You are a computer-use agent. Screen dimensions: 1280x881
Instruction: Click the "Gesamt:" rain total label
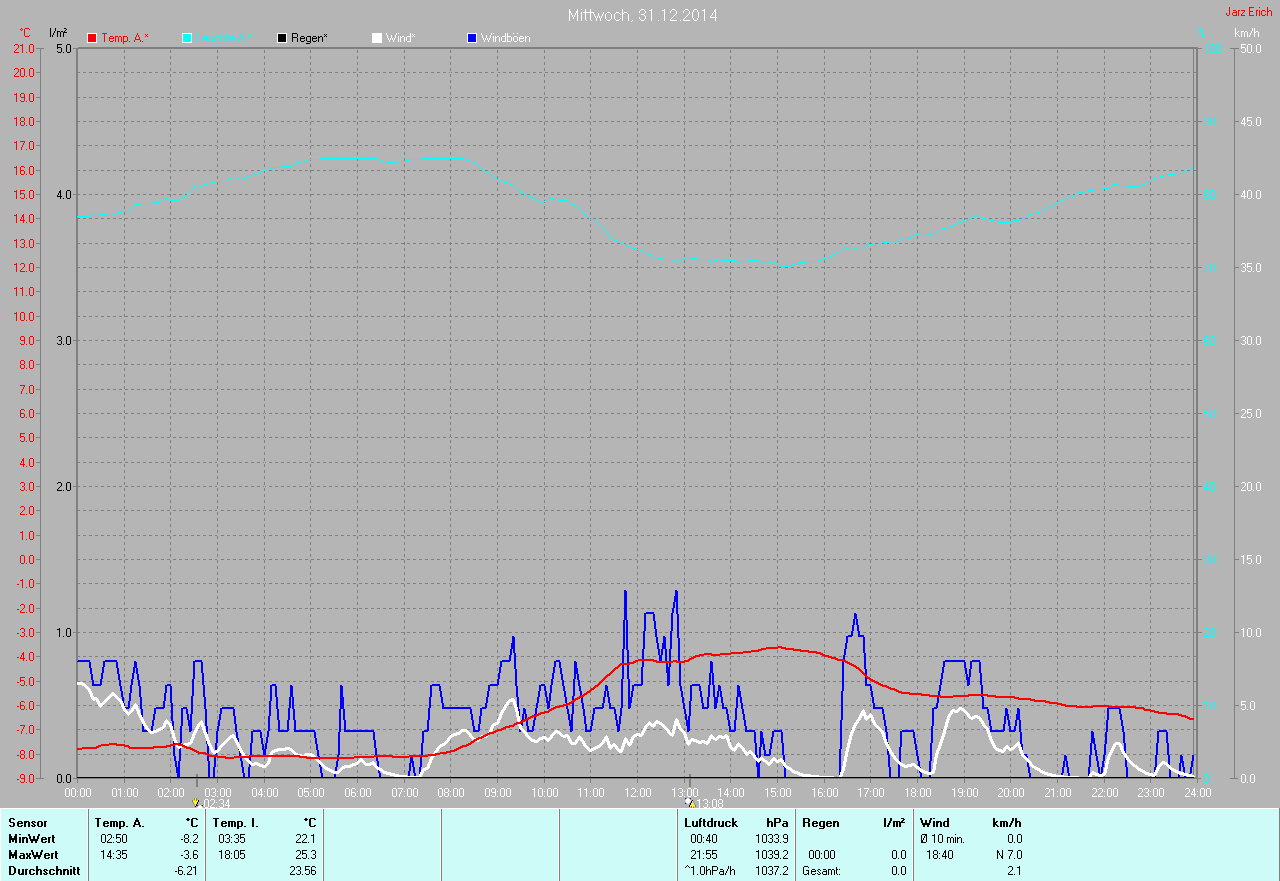pos(821,871)
